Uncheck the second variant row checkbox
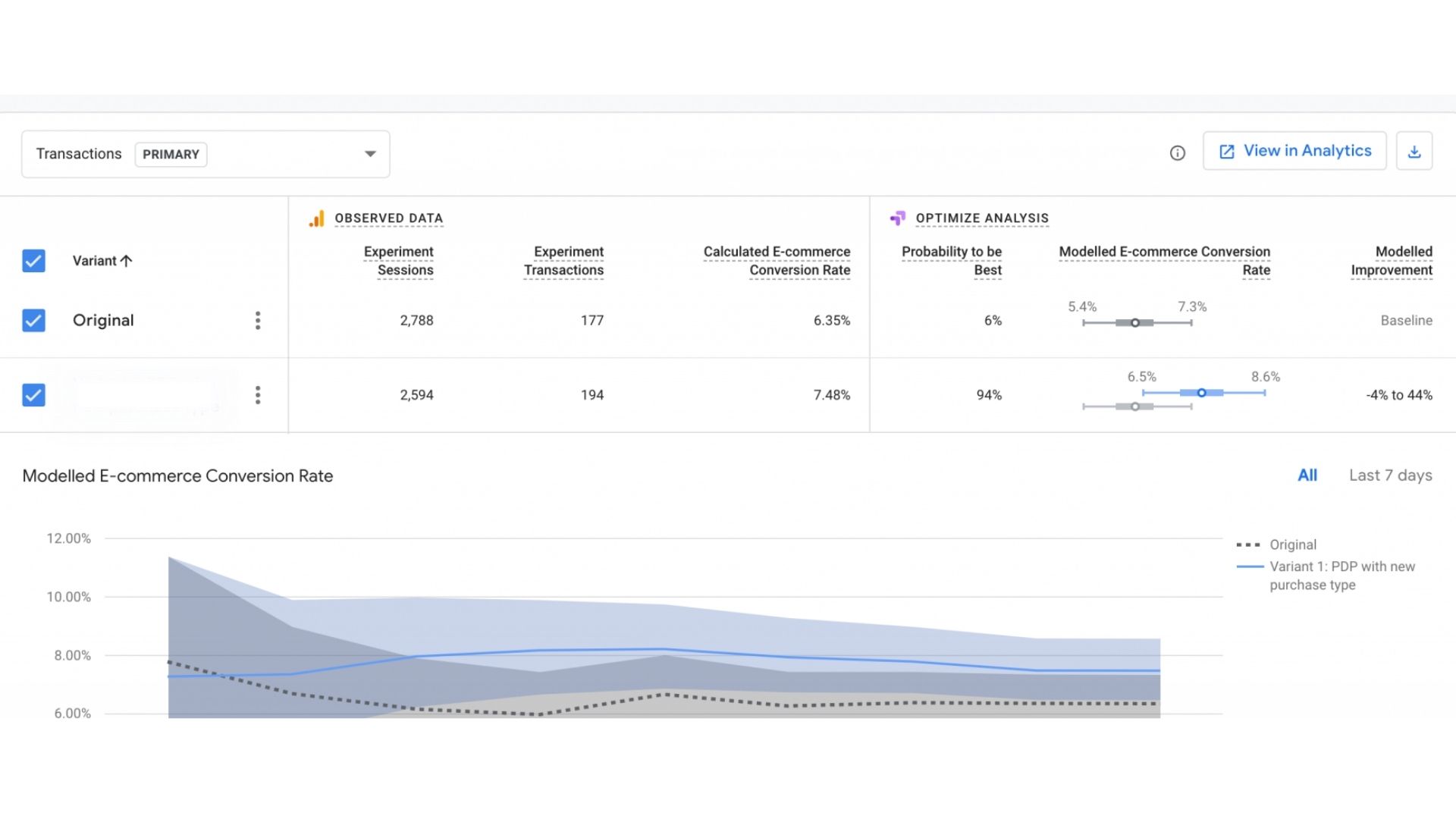The height and width of the screenshot is (819, 1456). pos(33,395)
